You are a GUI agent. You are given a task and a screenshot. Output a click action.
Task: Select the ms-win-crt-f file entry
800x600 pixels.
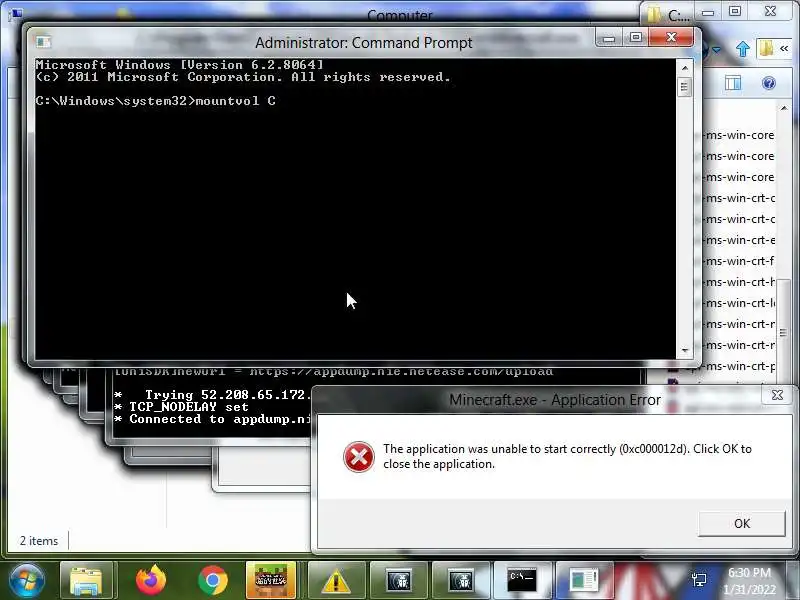(x=739, y=261)
